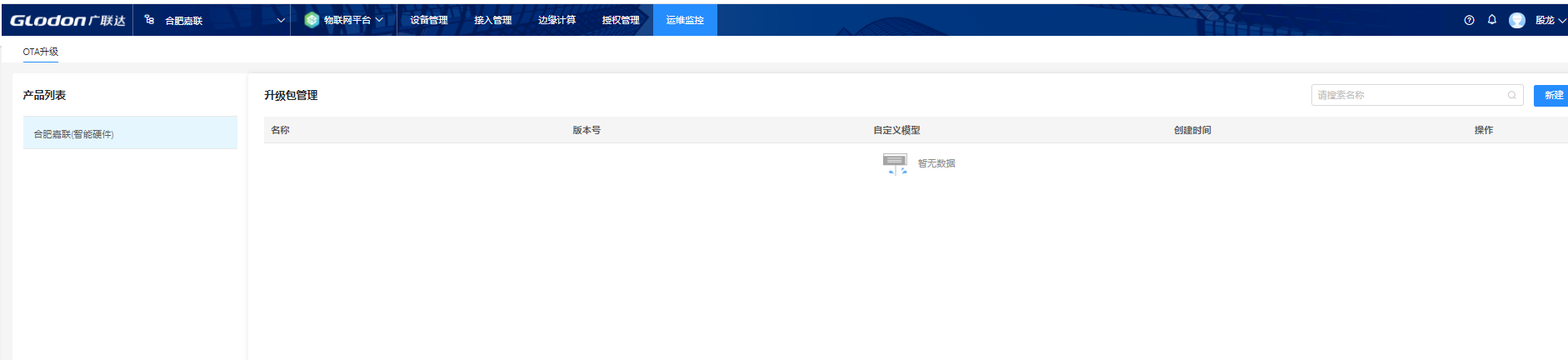This screenshot has width=1568, height=360.
Task: Click the Glodon 广联达 logo
Action: (x=67, y=20)
